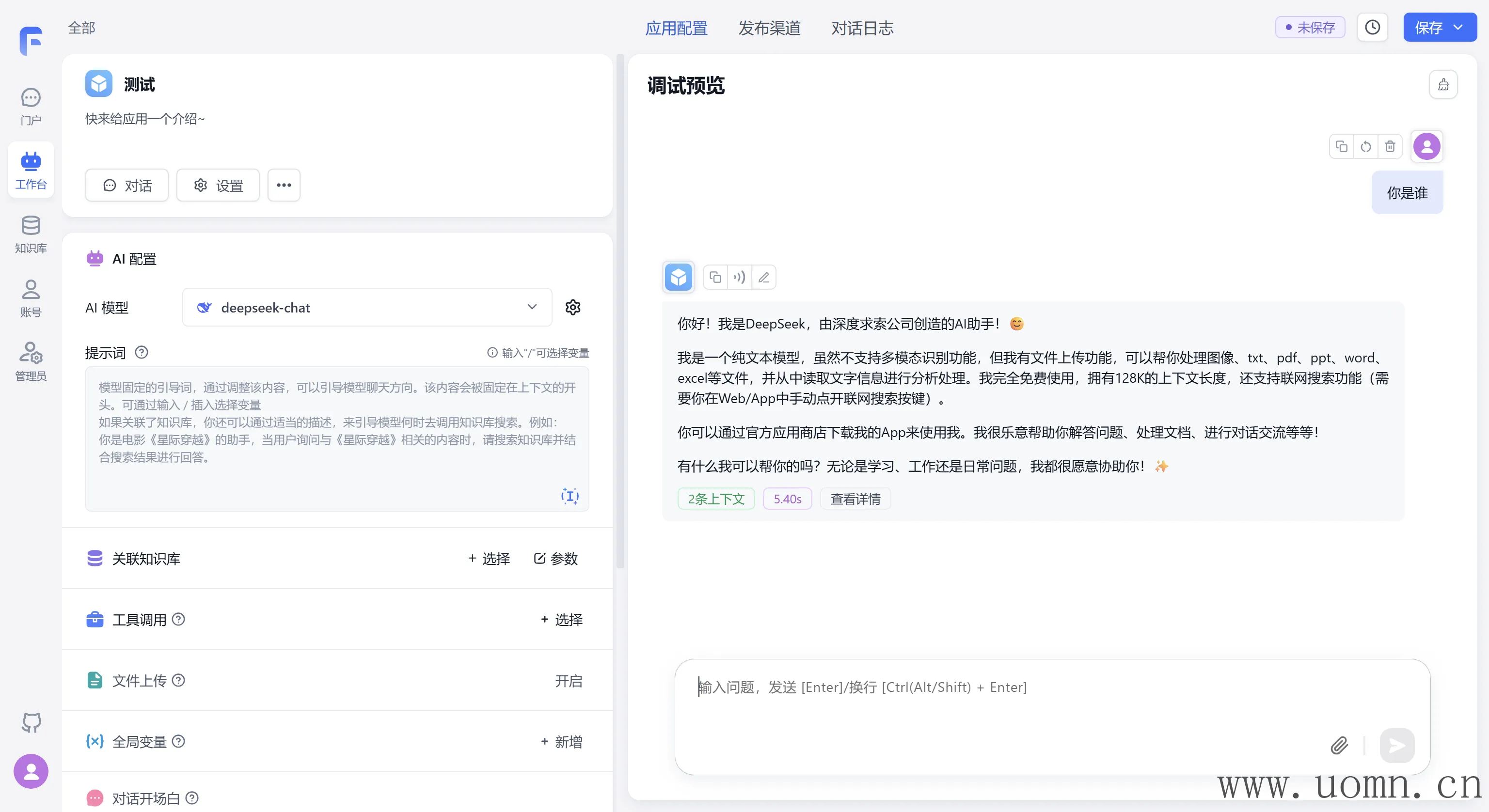Click the model settings gear icon
The height and width of the screenshot is (812, 1489).
(x=572, y=307)
